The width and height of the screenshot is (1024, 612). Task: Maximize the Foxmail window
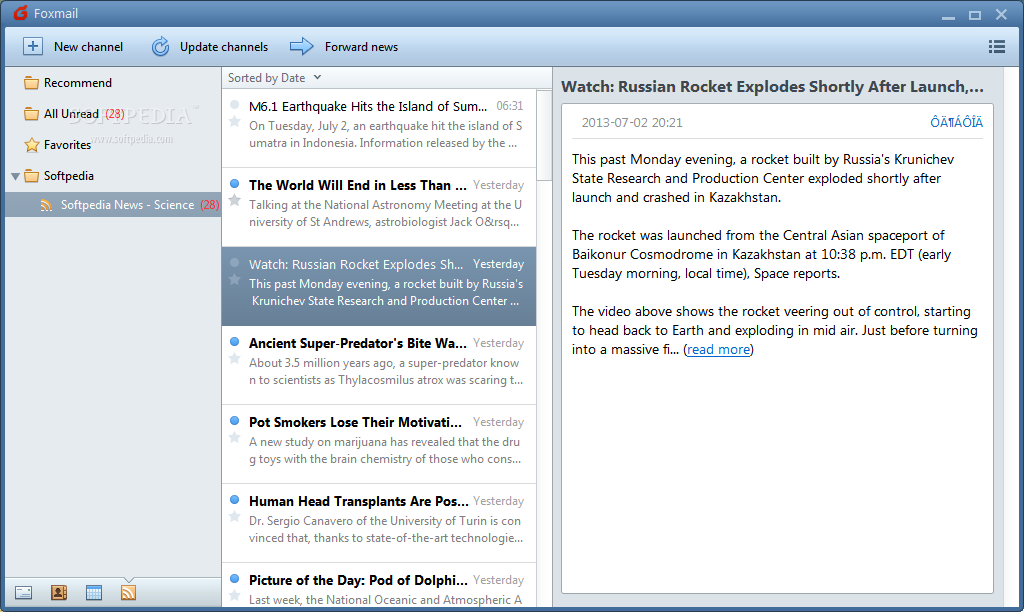(x=974, y=14)
